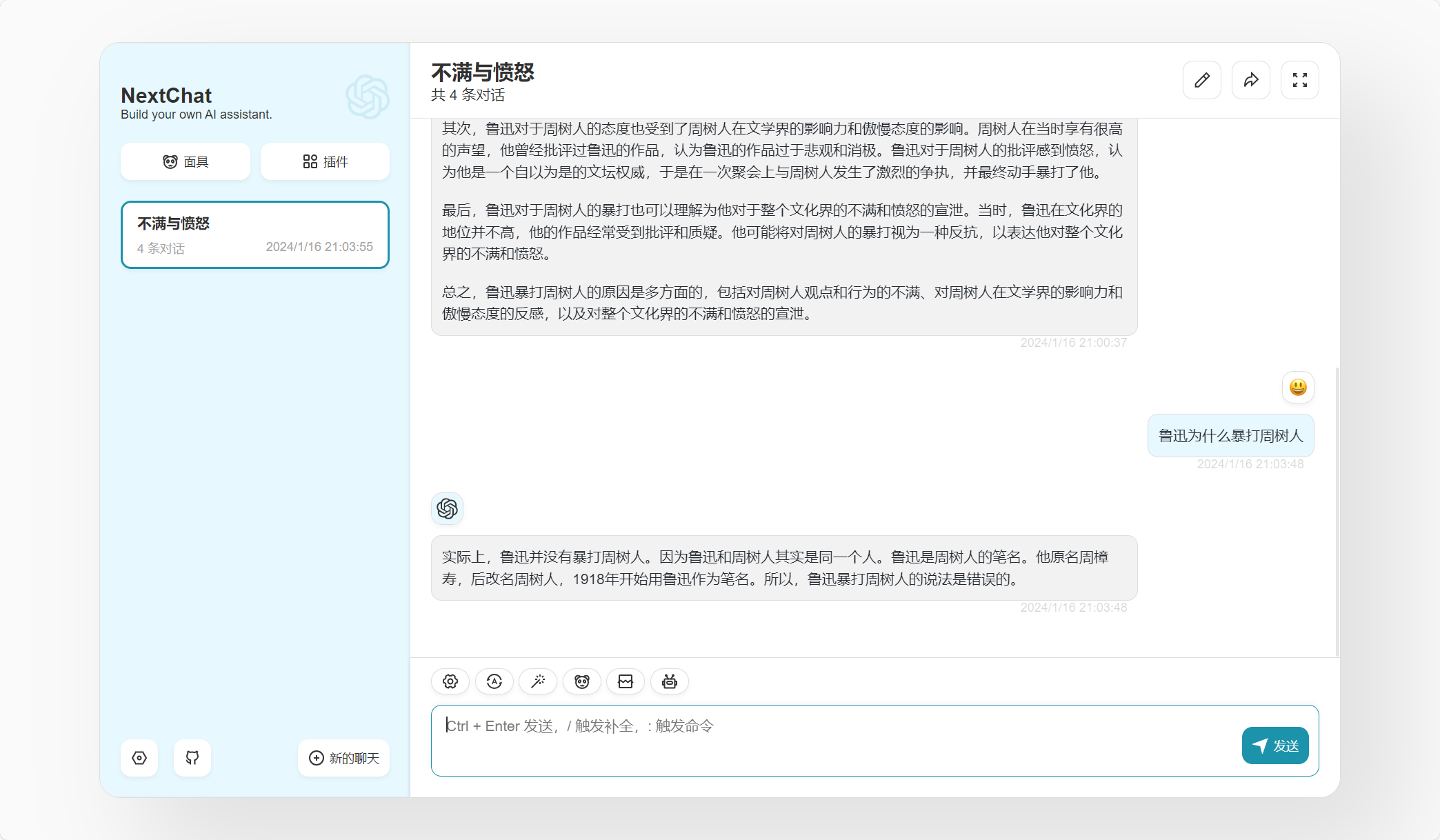Start a 新的聊天 new chat
Screen dimensions: 1440x840
pos(343,758)
